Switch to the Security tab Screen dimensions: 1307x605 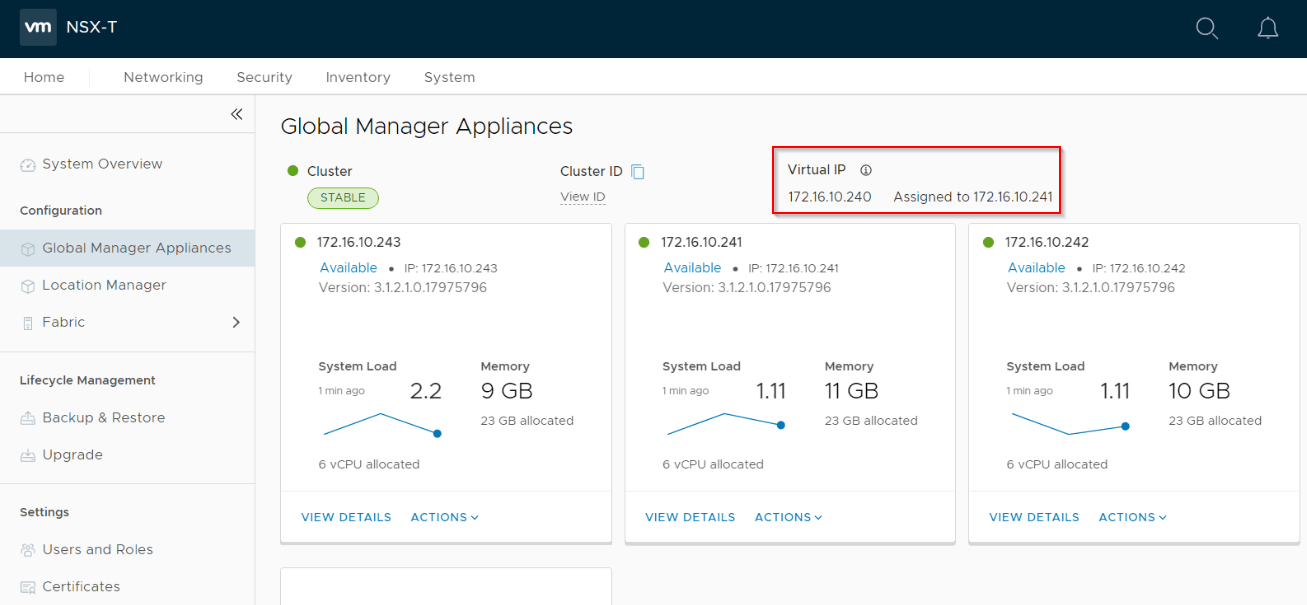tap(264, 77)
